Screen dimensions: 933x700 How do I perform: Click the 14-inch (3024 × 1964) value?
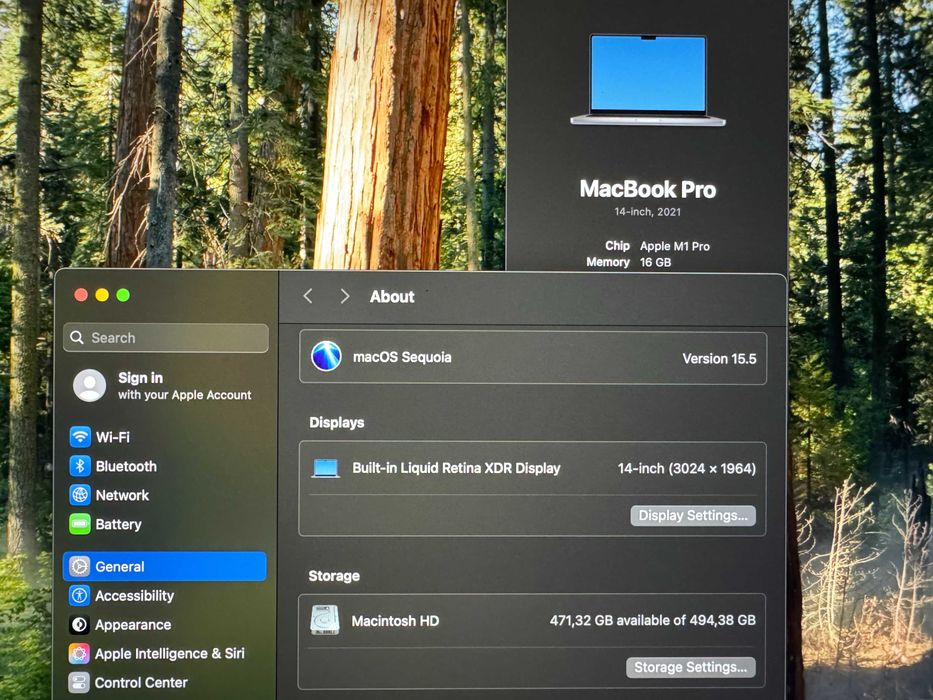click(x=687, y=469)
